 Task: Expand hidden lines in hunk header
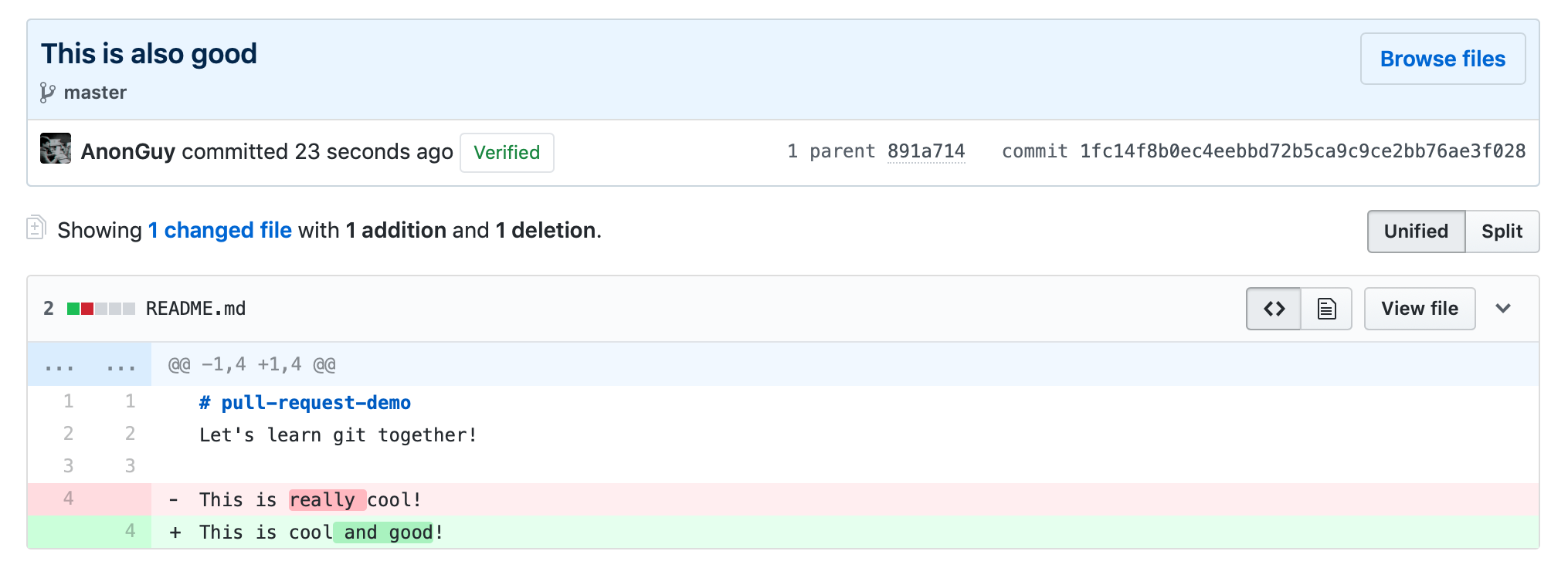tap(90, 364)
